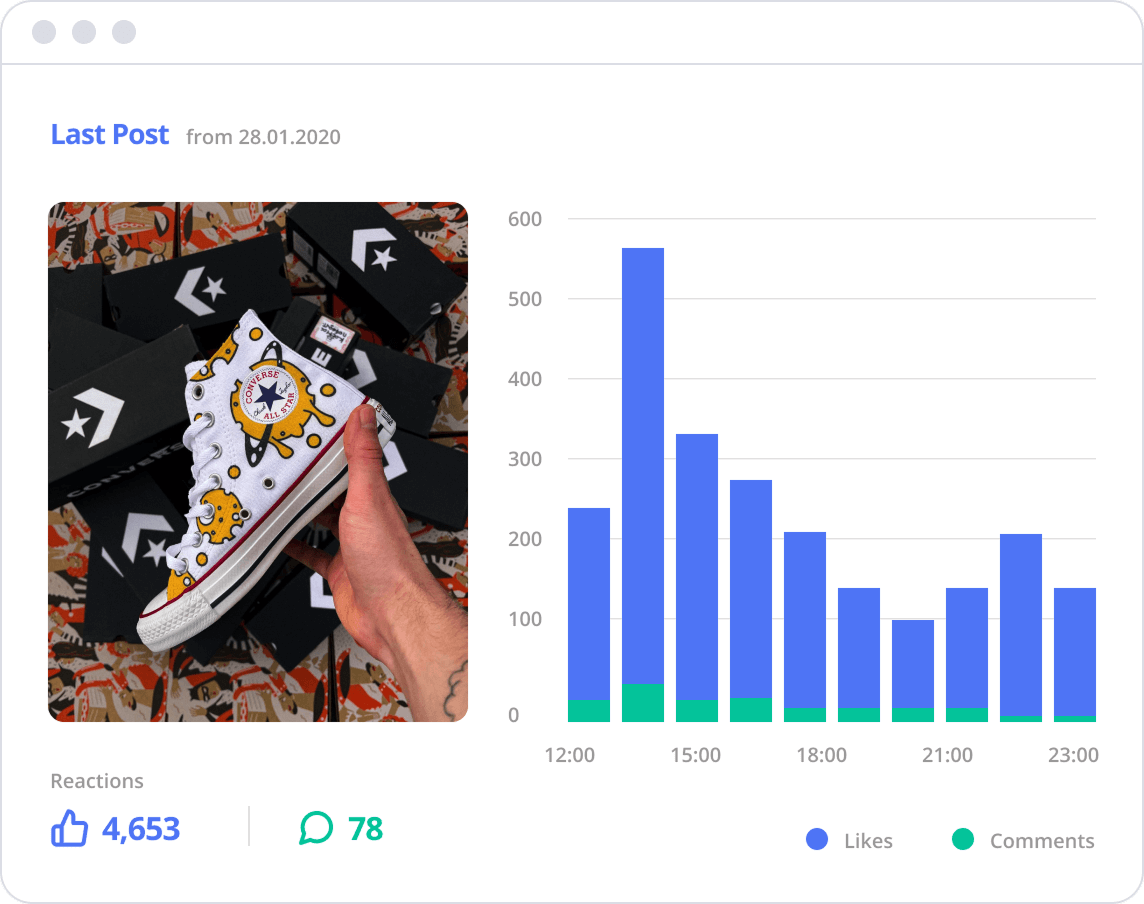Click the comment speech bubble icon
The image size is (1144, 904).
316,828
